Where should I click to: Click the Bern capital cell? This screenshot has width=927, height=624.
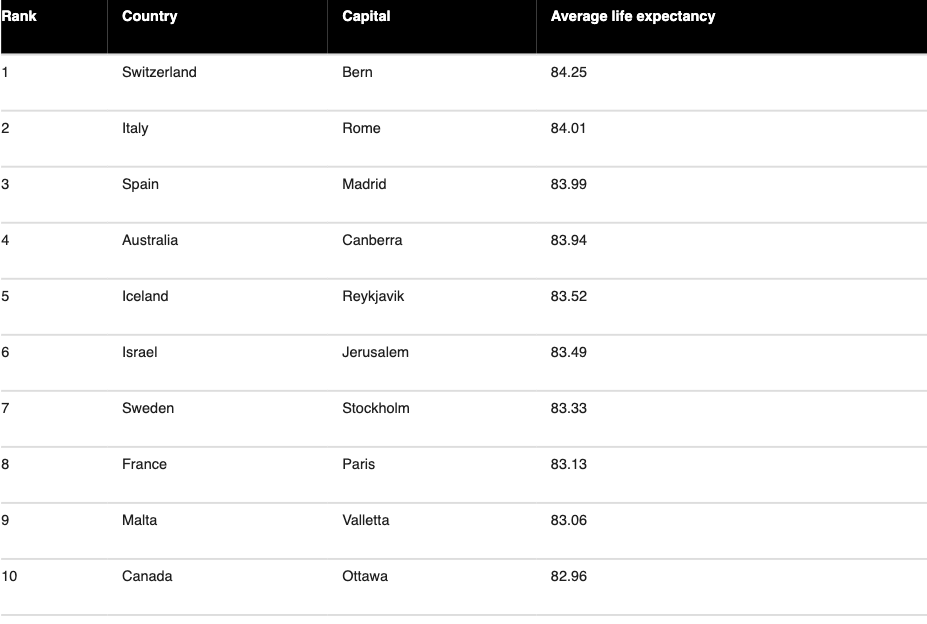[x=357, y=72]
